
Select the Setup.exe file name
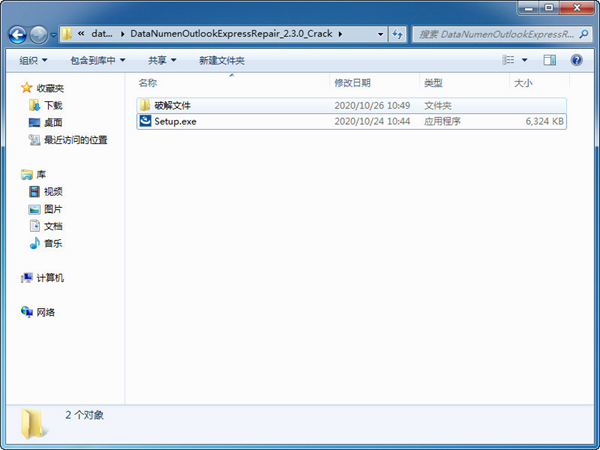pyautogui.click(x=175, y=122)
